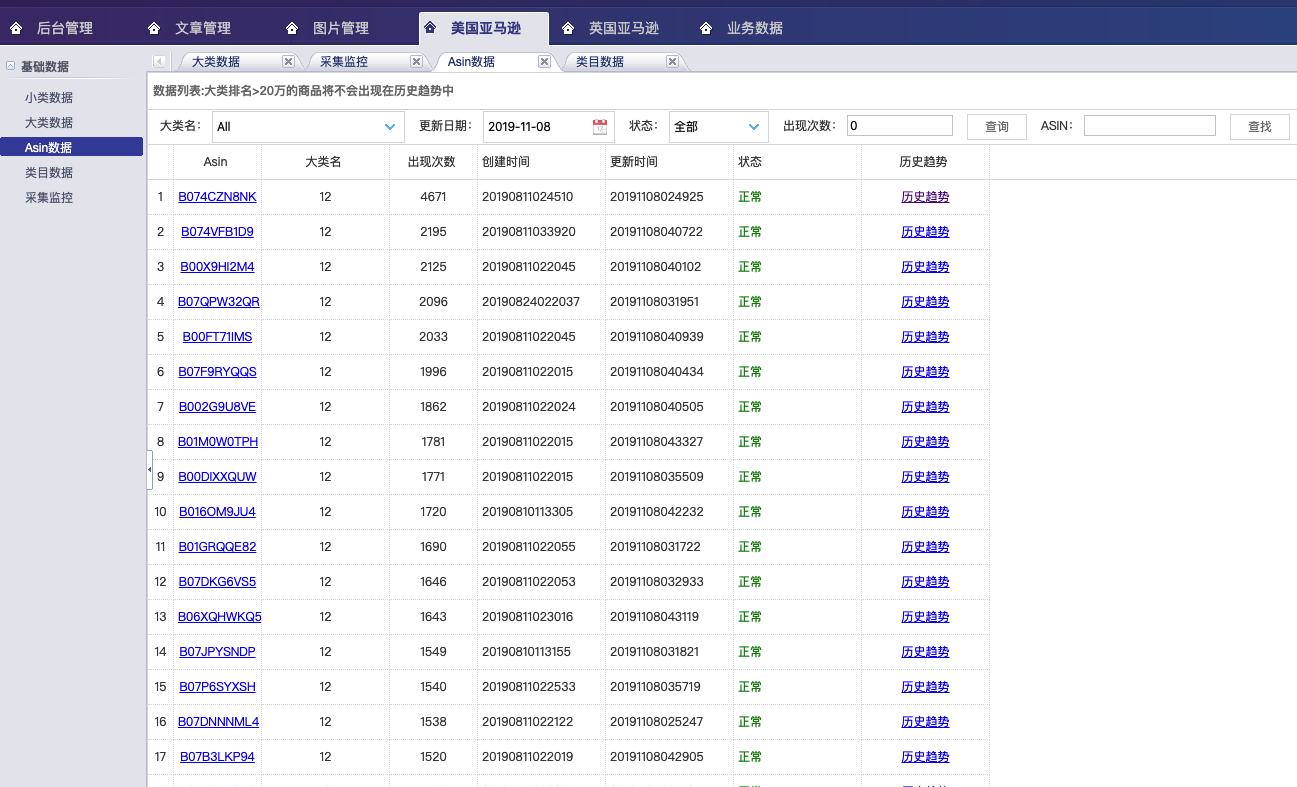Open ASIN link B002G9U8VE
1297x787 pixels.
217,407
